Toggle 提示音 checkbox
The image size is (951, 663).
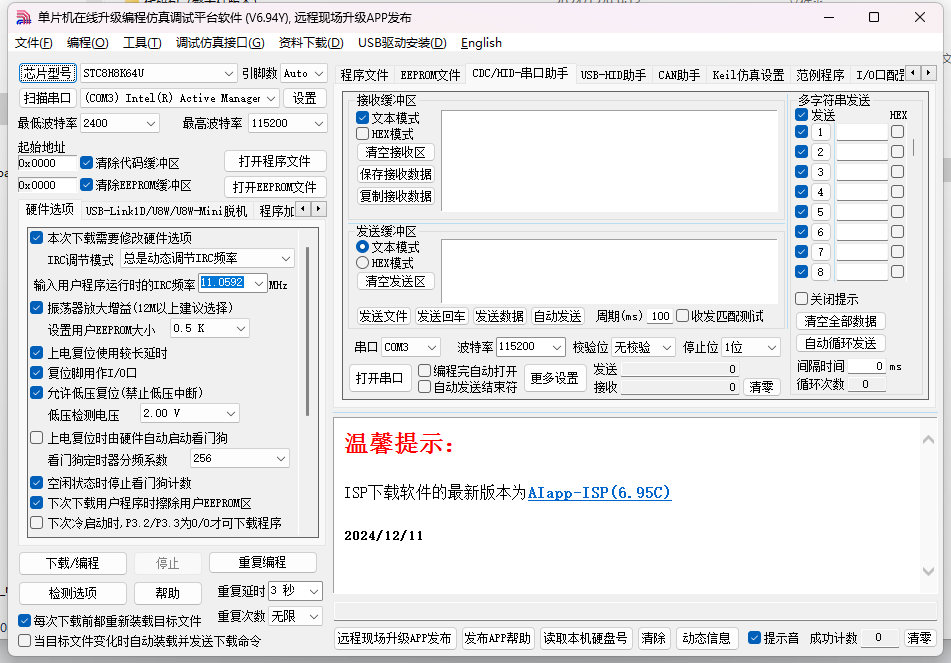pyautogui.click(x=754, y=638)
